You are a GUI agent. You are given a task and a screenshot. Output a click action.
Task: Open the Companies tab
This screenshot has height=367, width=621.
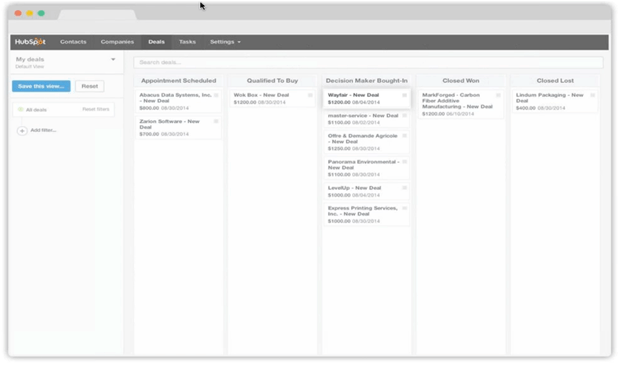coord(117,42)
